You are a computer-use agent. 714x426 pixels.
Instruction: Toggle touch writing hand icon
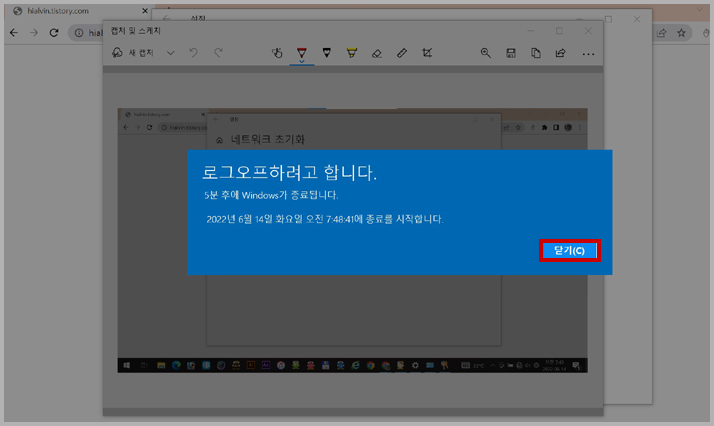click(x=277, y=53)
